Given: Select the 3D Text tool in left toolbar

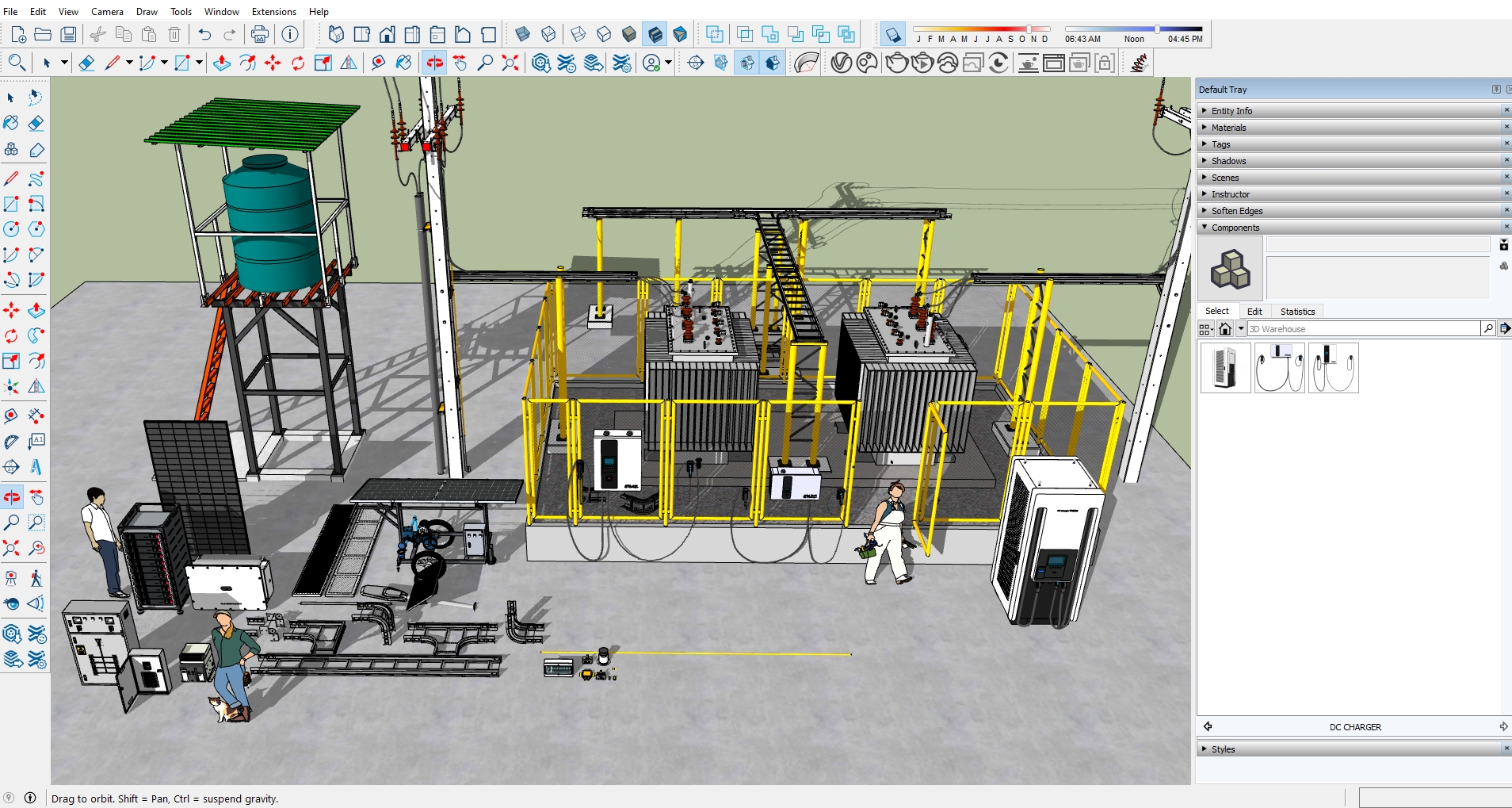Looking at the screenshot, I should pos(36,467).
